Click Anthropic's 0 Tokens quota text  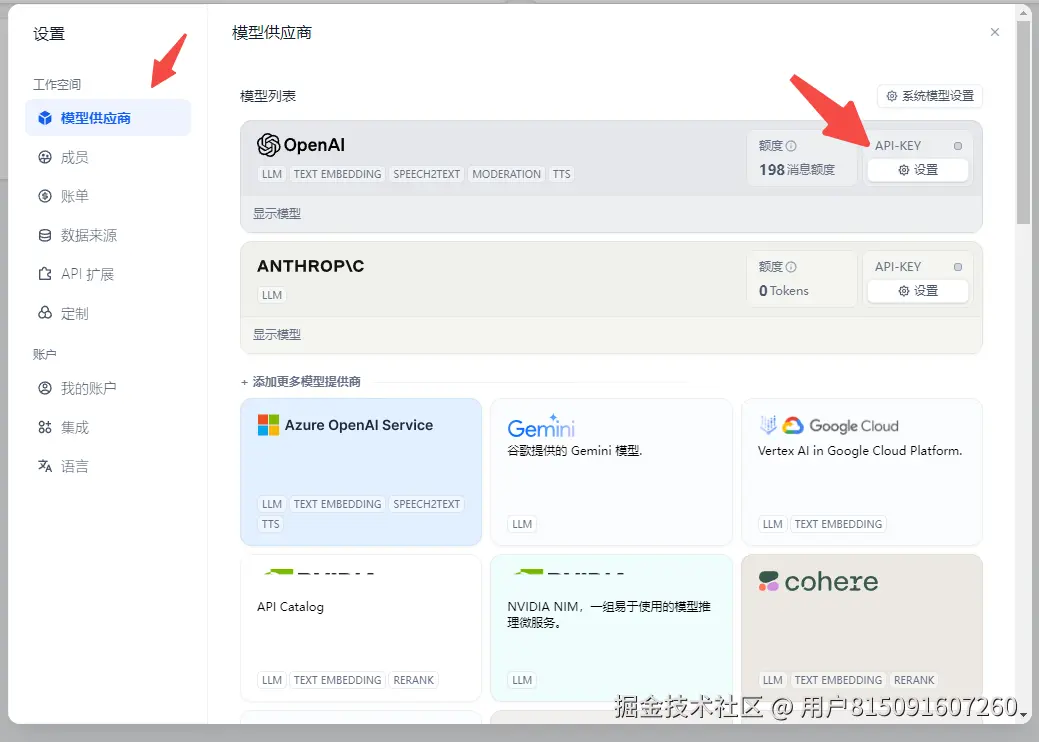[x=784, y=291]
